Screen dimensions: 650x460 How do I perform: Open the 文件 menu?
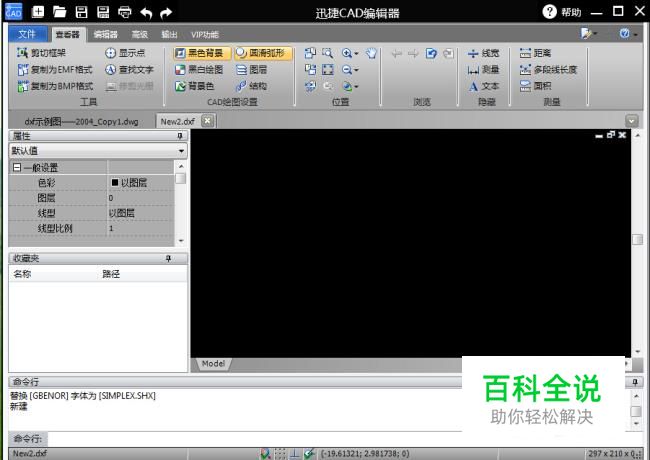(27, 34)
